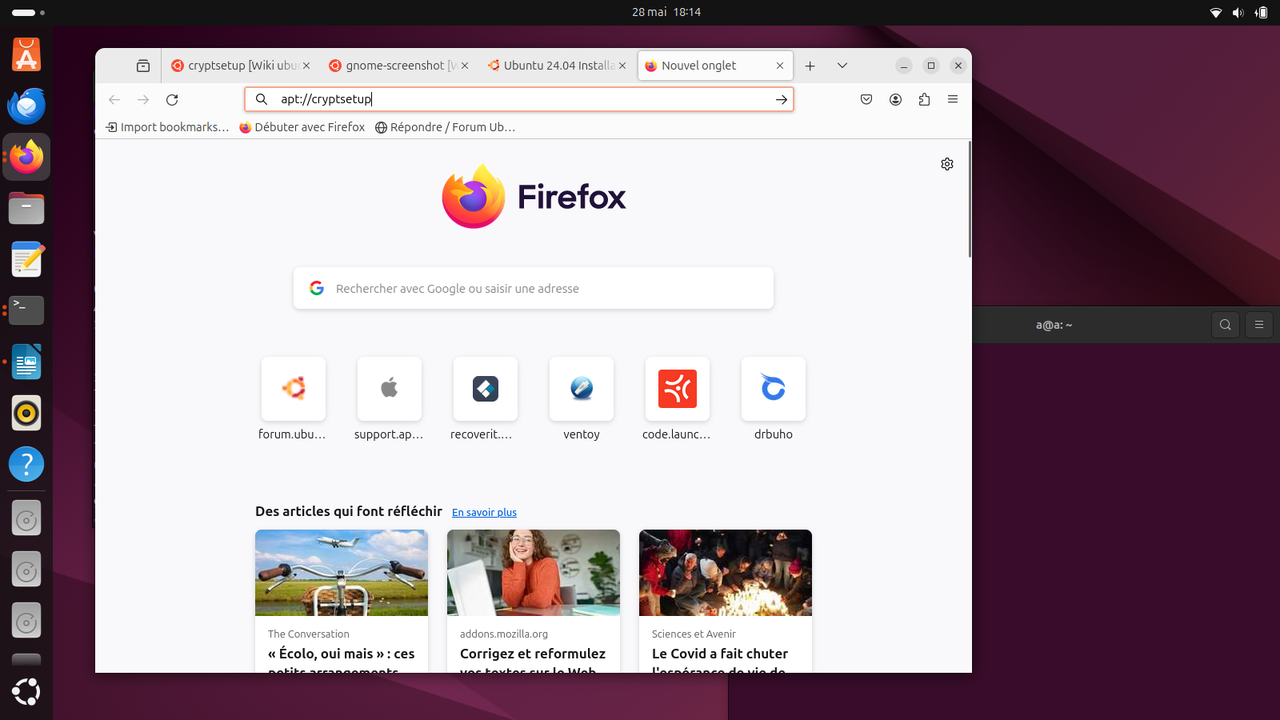Open the ventoy shortcut tile
This screenshot has width=1280, height=720.
click(x=581, y=399)
